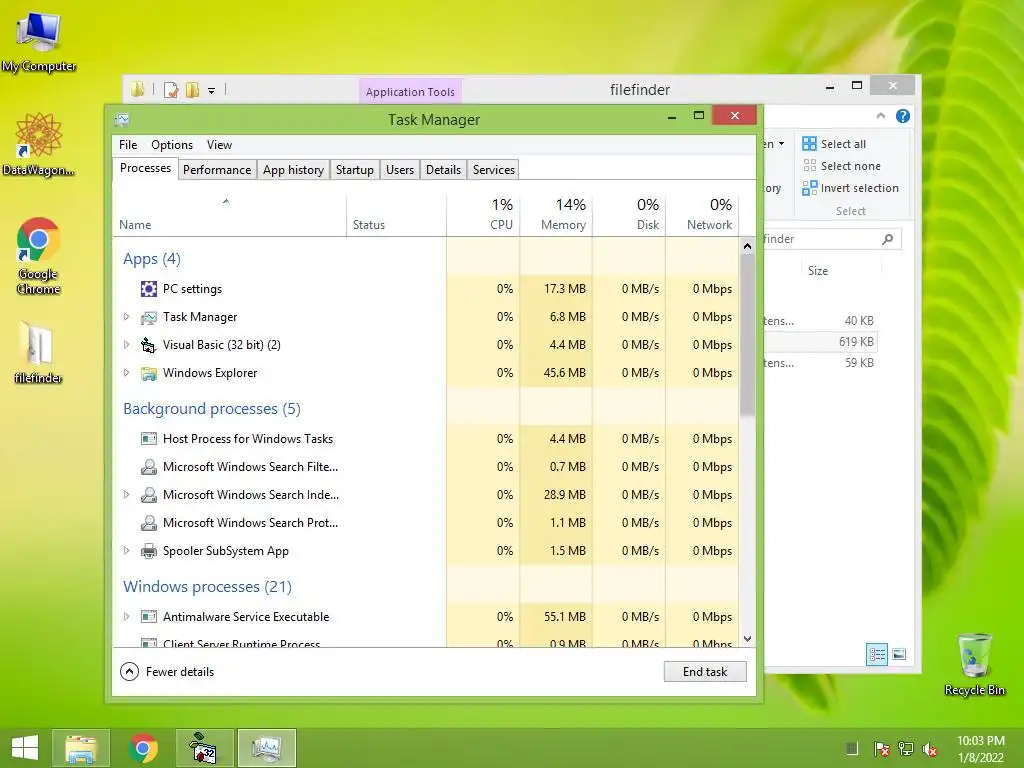Click the help icon in filefinder window
1024x768 pixels.
903,116
